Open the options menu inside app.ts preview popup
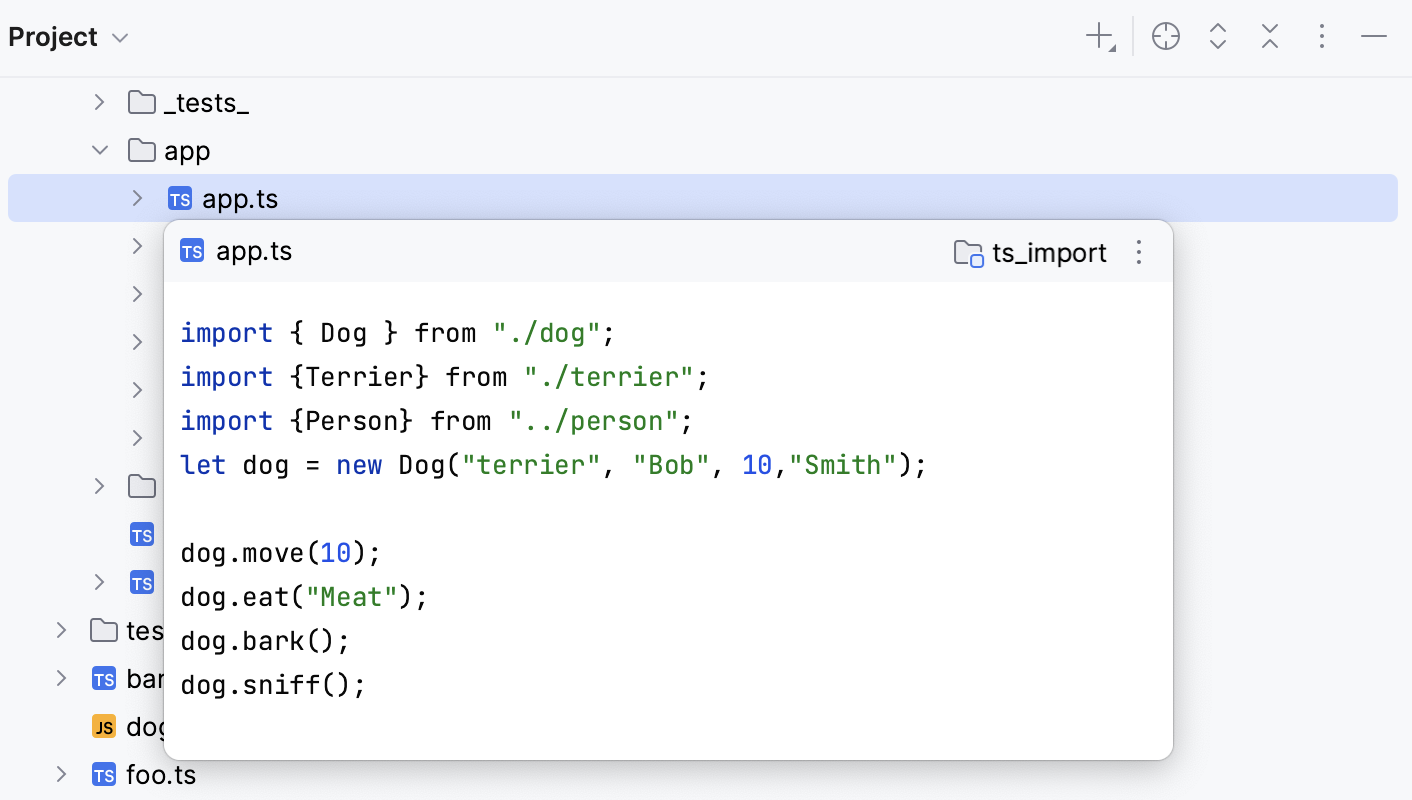The height and width of the screenshot is (800, 1412). [x=1139, y=253]
